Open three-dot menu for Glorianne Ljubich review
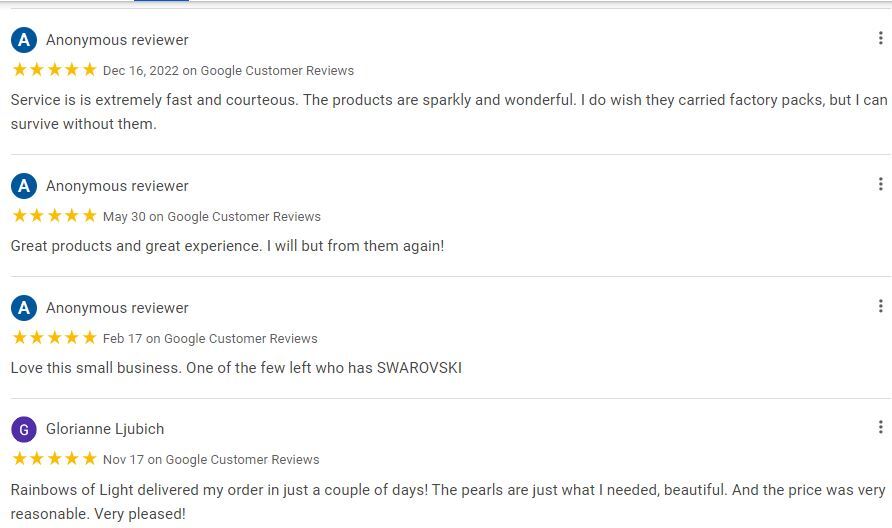892x528 pixels. (880, 427)
